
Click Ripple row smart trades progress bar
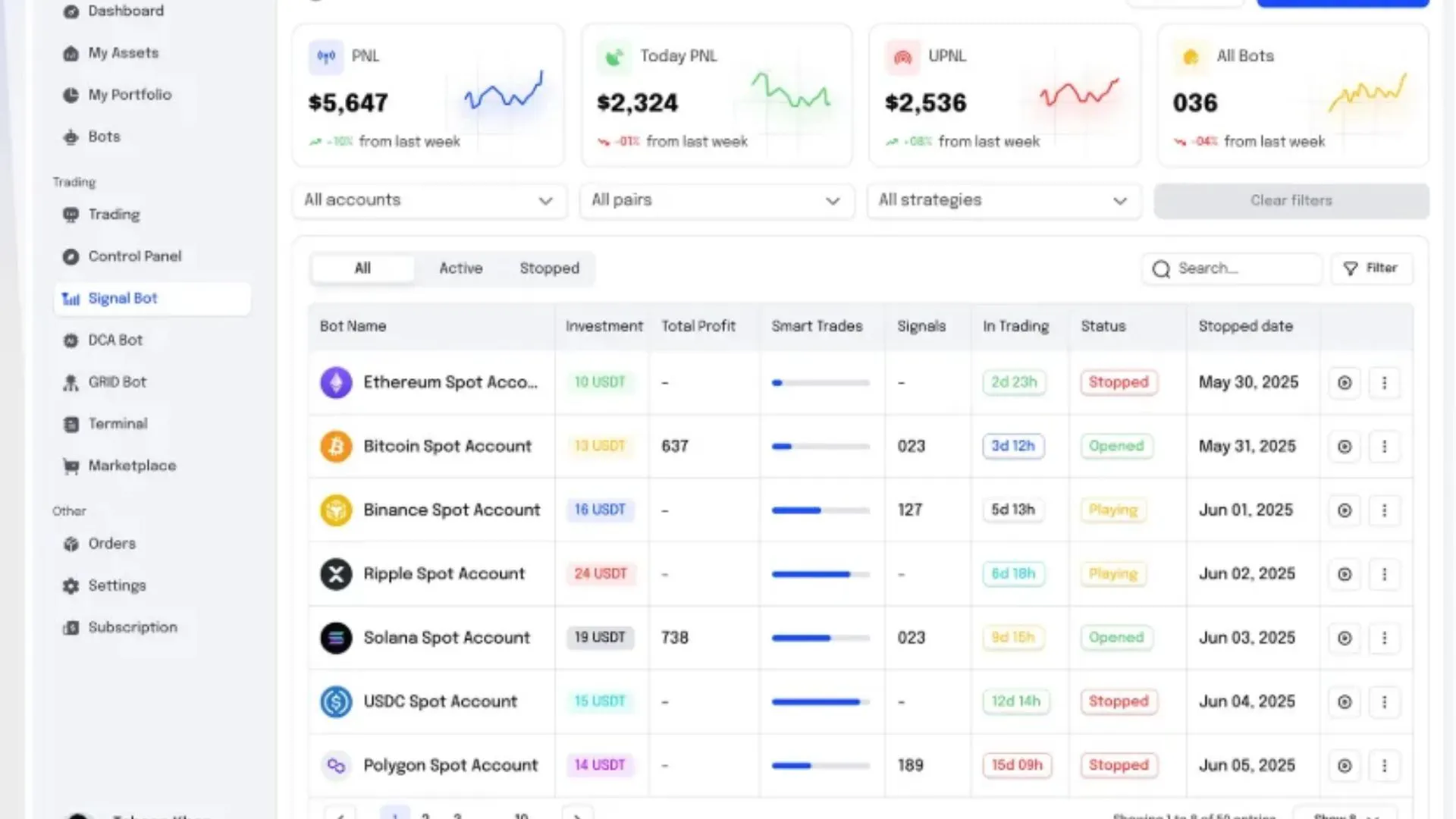(821, 574)
